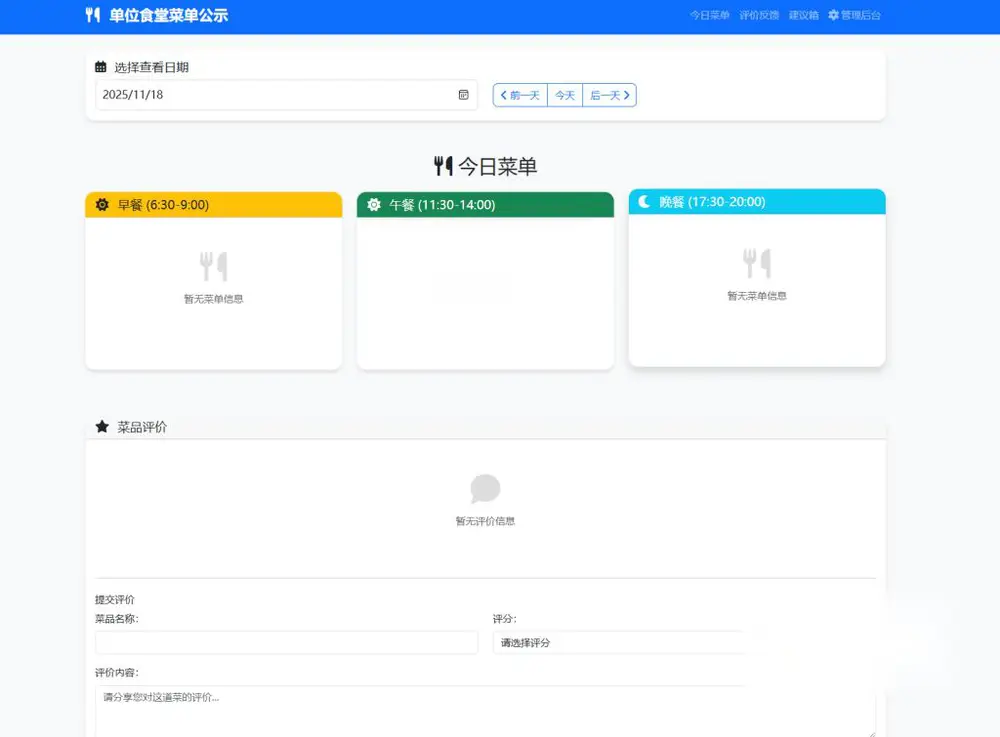
Task: Click the 午餐 (11:30-14:00) header text
Action: [x=442, y=205]
